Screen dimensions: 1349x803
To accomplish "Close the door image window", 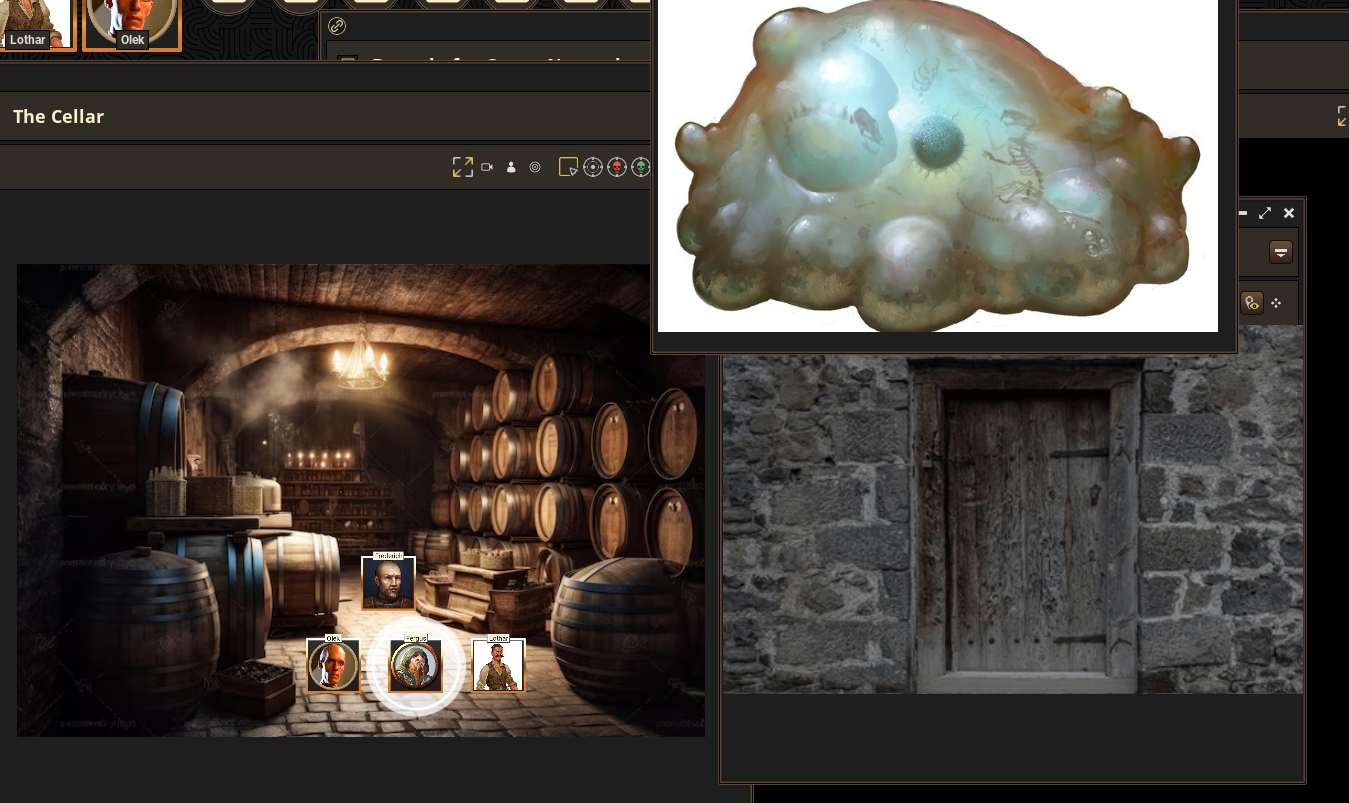I will [1289, 213].
